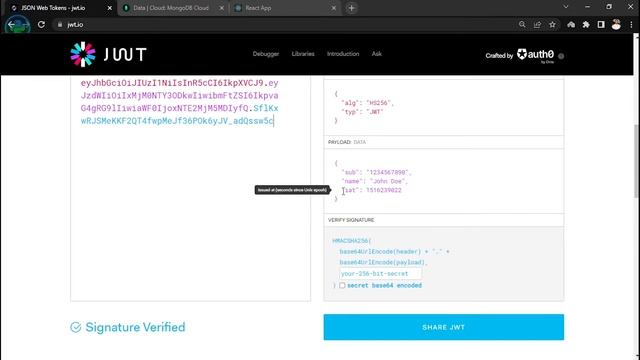The image size is (640, 360).
Task: Bookmark this page with the star icon
Action: (x=552, y=24)
